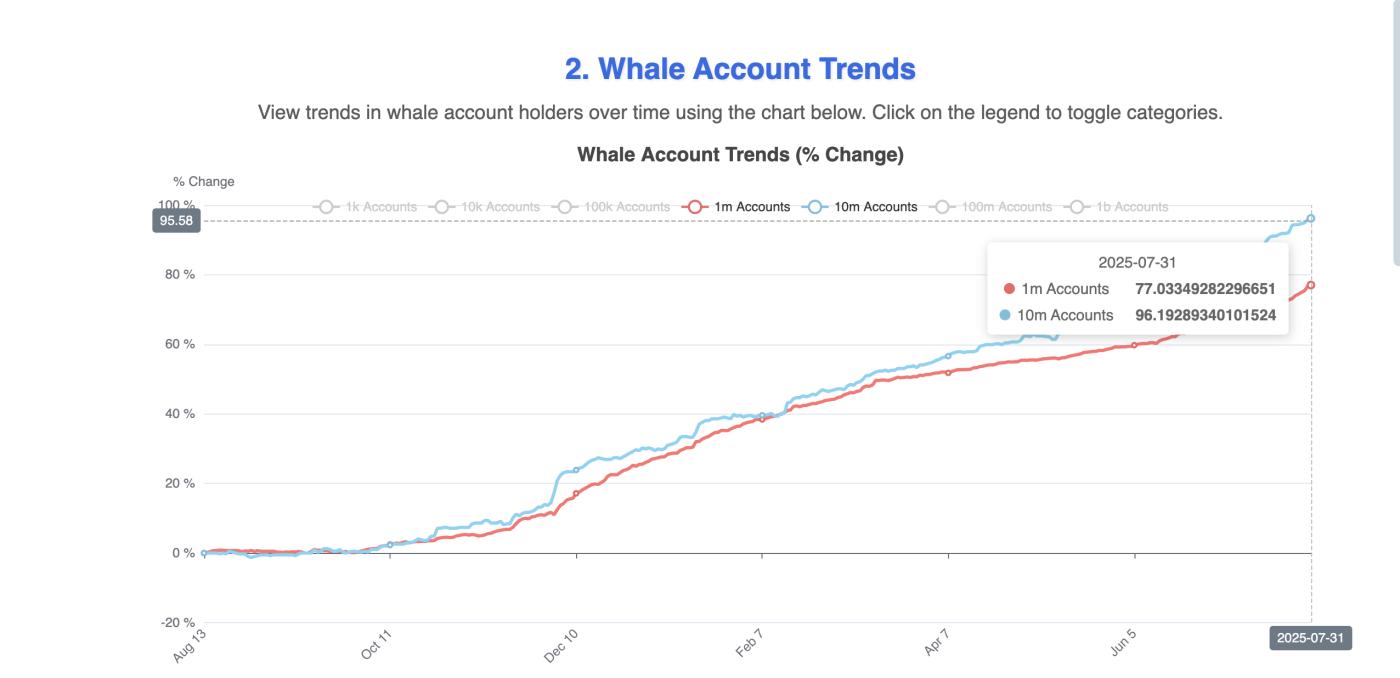Click the 1k Accounts legend circle icon

pos(327,206)
